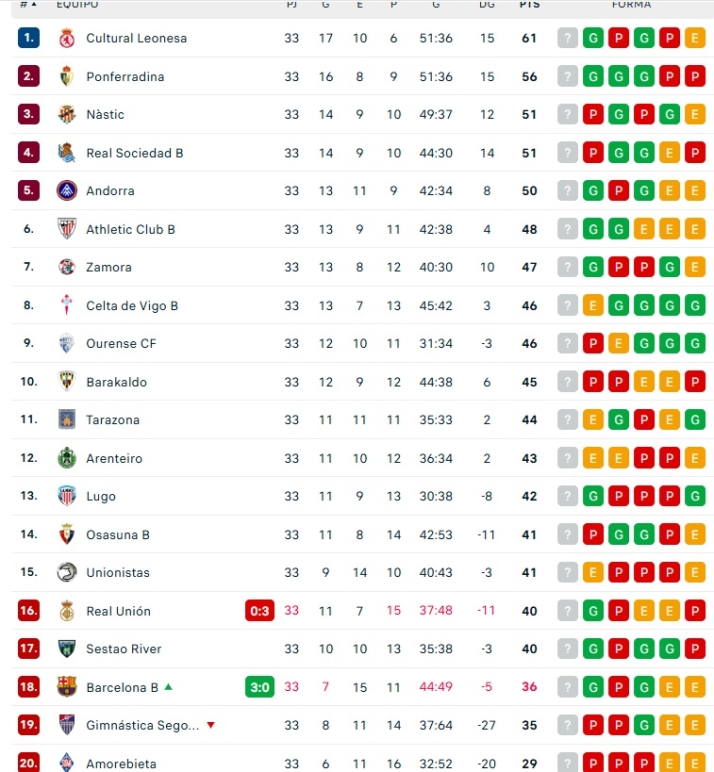Open the Unionistas team link

pos(118,573)
